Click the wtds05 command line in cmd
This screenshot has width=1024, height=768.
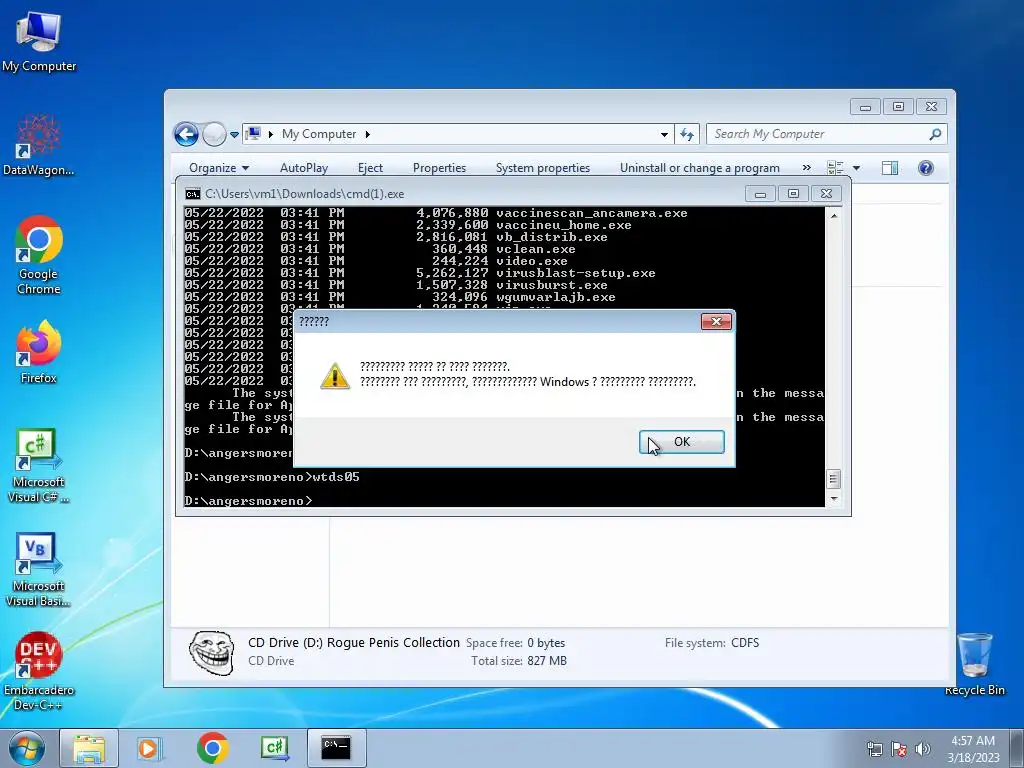tap(272, 477)
